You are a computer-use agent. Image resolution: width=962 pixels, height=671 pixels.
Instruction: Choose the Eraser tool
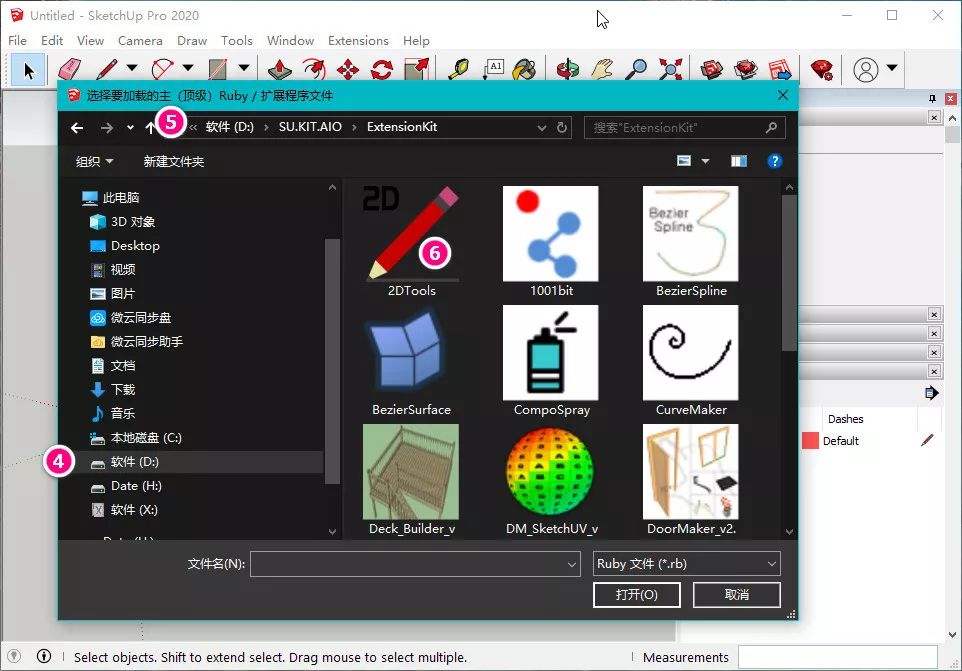point(69,69)
